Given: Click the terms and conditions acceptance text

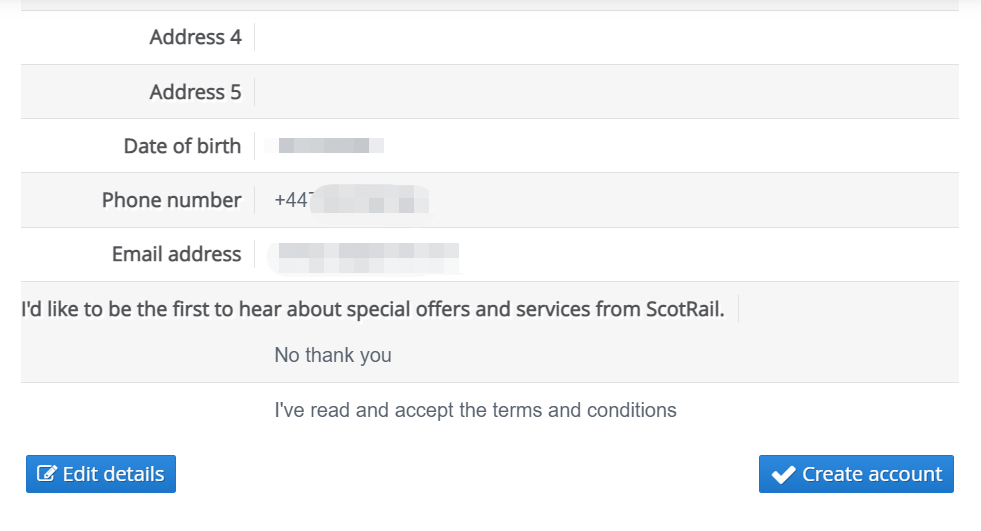Looking at the screenshot, I should coord(475,410).
